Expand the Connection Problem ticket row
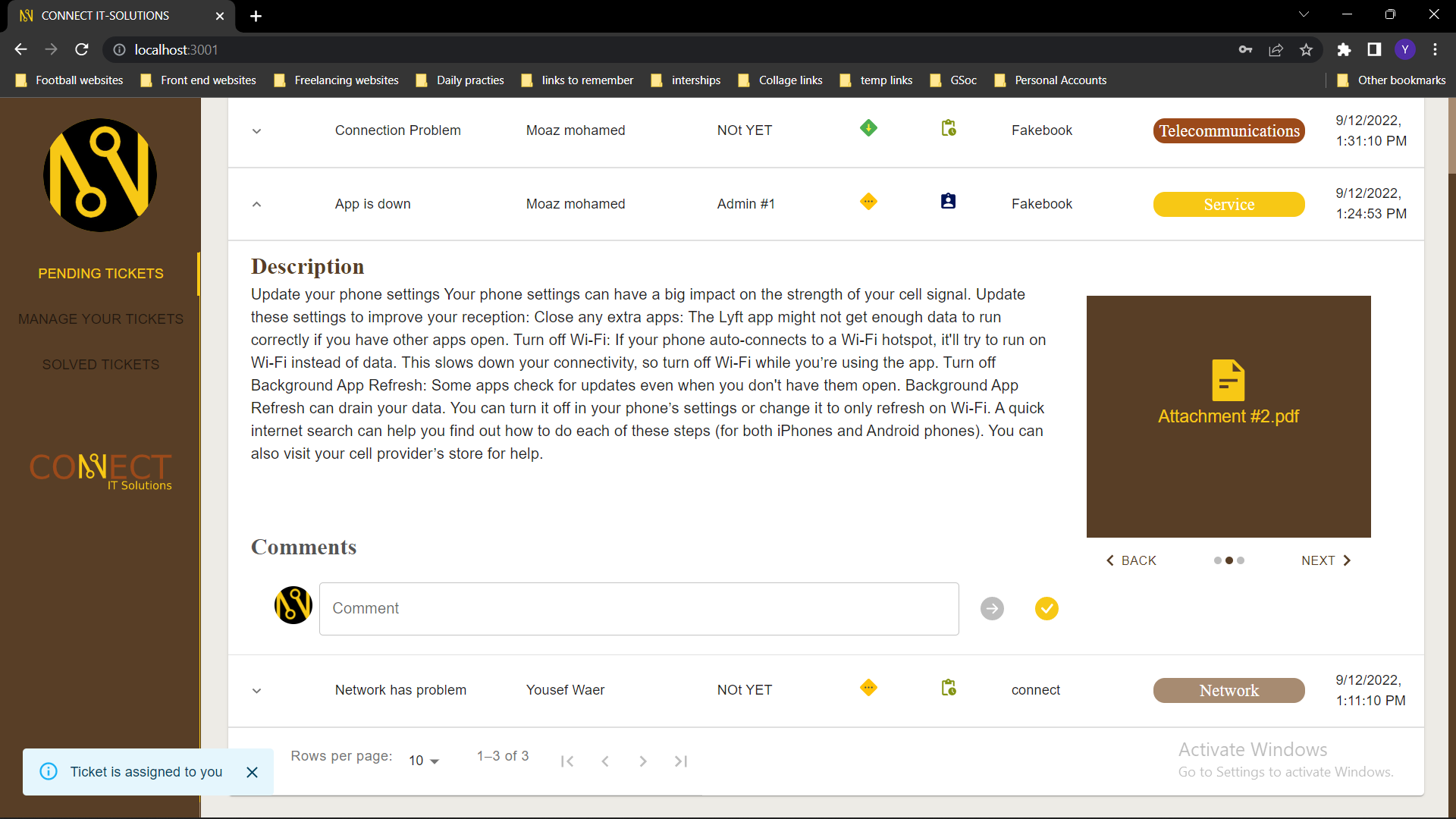 [257, 131]
